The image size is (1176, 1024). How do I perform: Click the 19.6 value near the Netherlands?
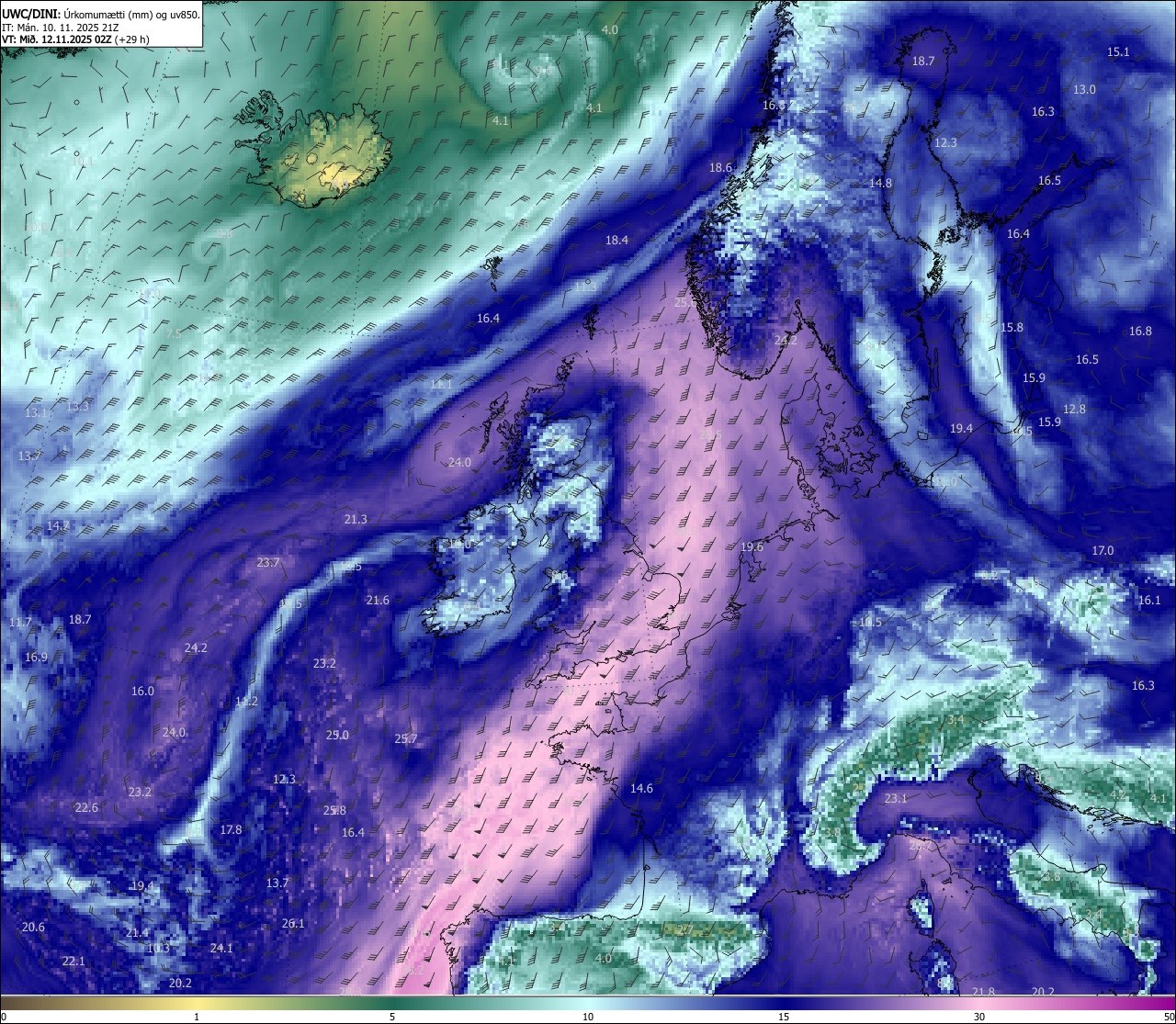[x=752, y=547]
